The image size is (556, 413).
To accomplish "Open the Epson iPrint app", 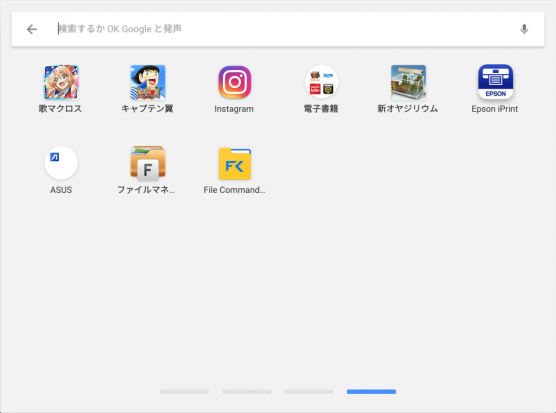I will pyautogui.click(x=495, y=82).
